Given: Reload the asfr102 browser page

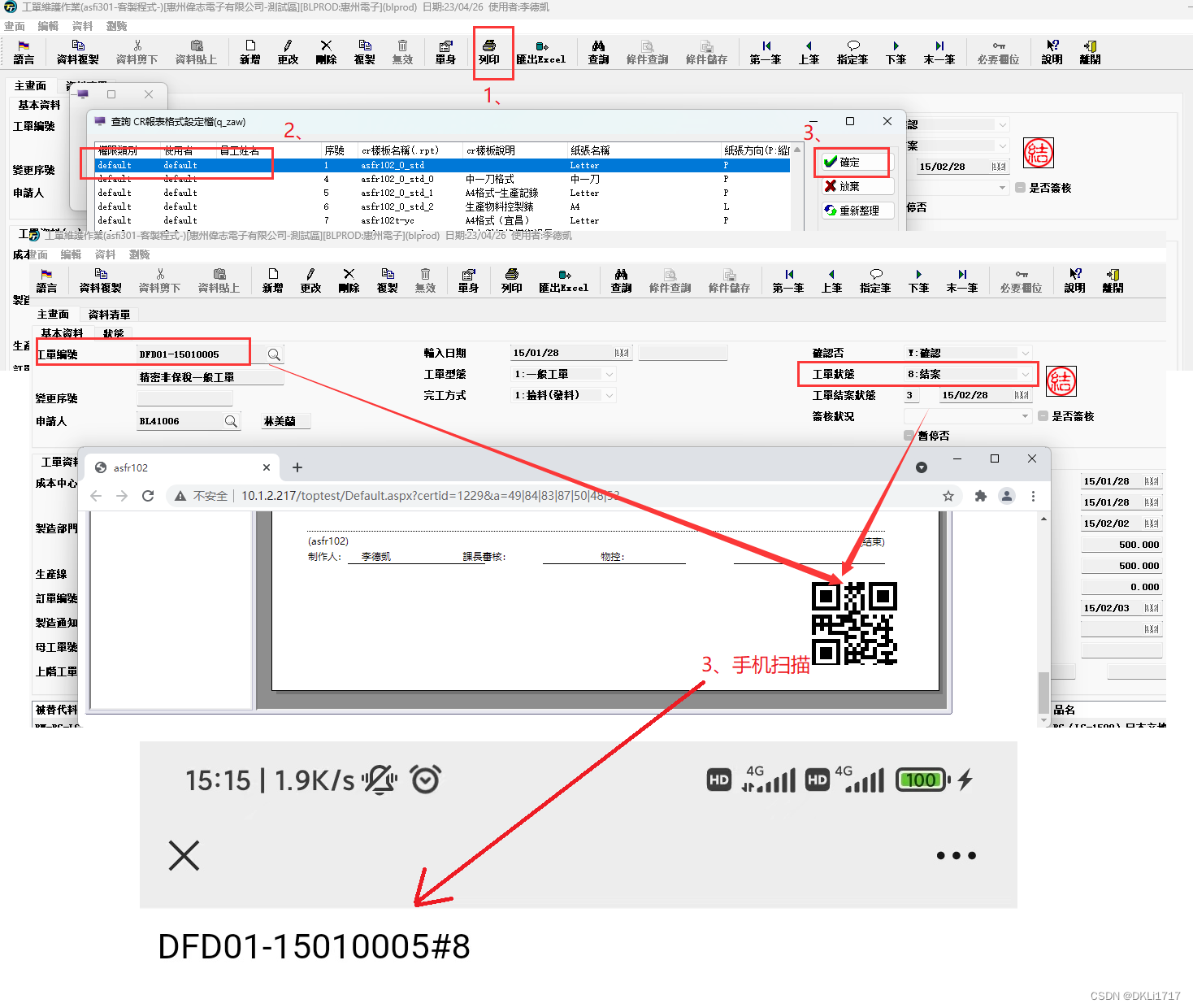Looking at the screenshot, I should [x=148, y=496].
